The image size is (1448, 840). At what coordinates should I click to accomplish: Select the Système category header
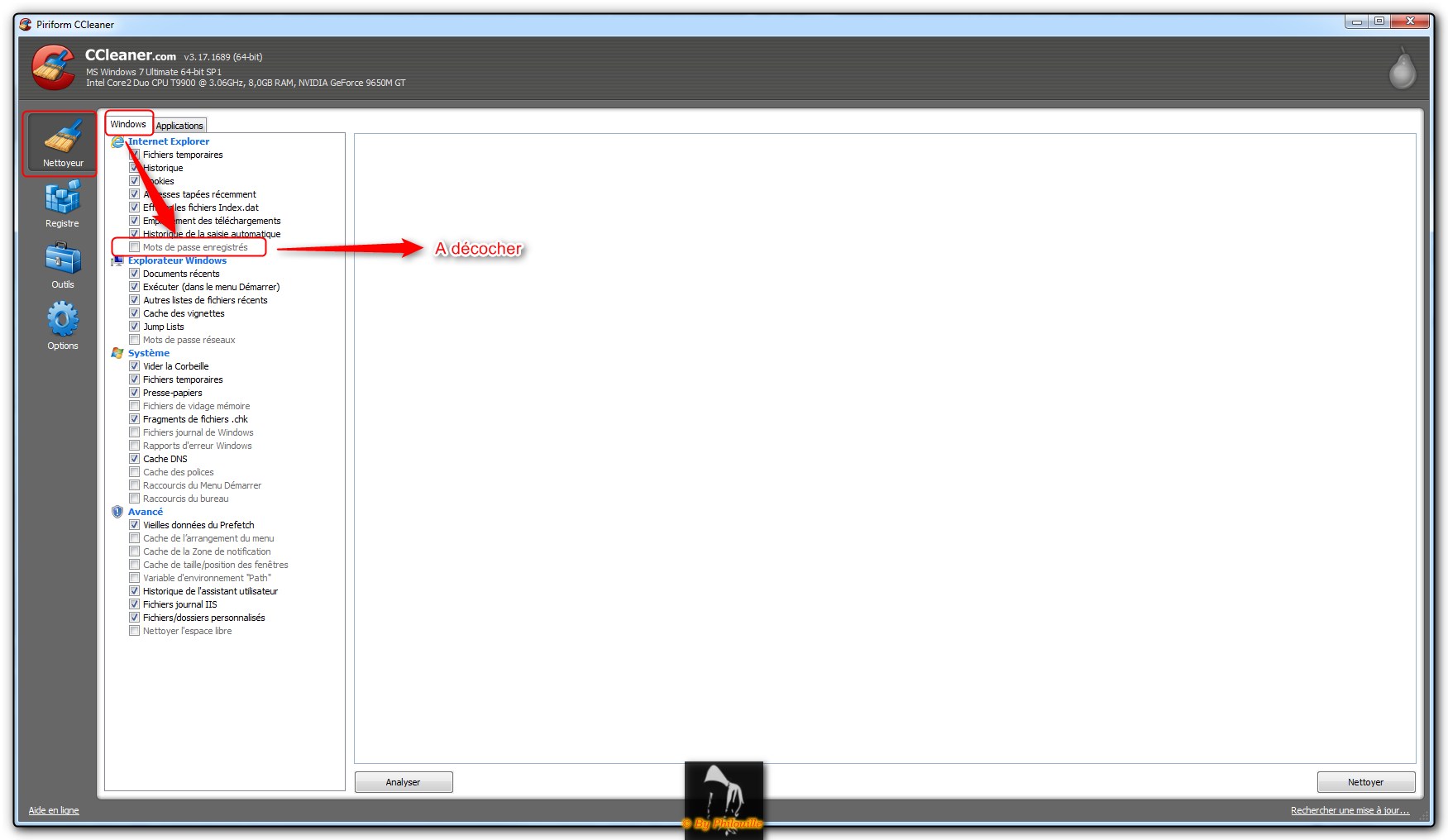point(149,353)
